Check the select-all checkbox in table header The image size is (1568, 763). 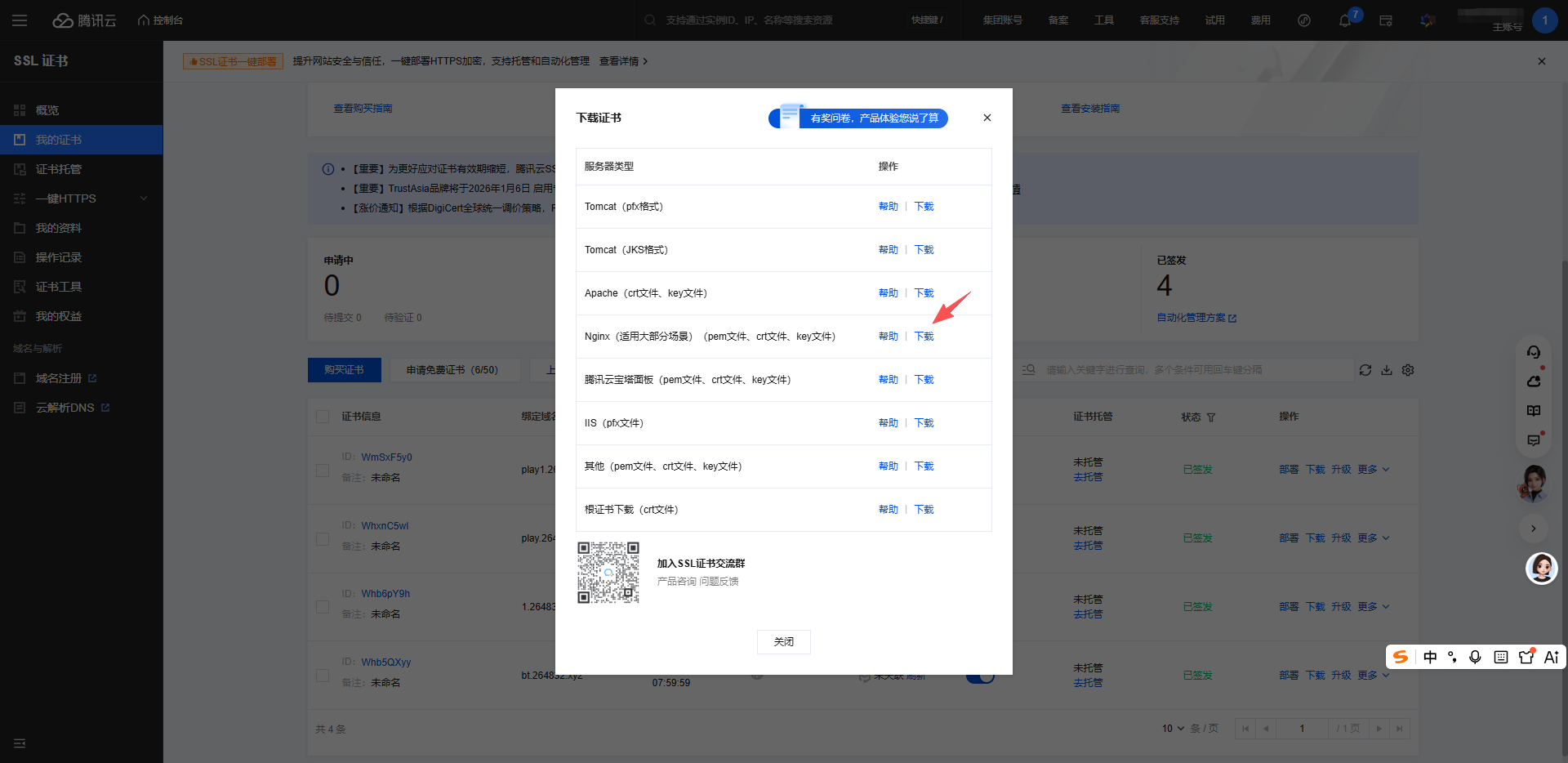pyautogui.click(x=323, y=417)
